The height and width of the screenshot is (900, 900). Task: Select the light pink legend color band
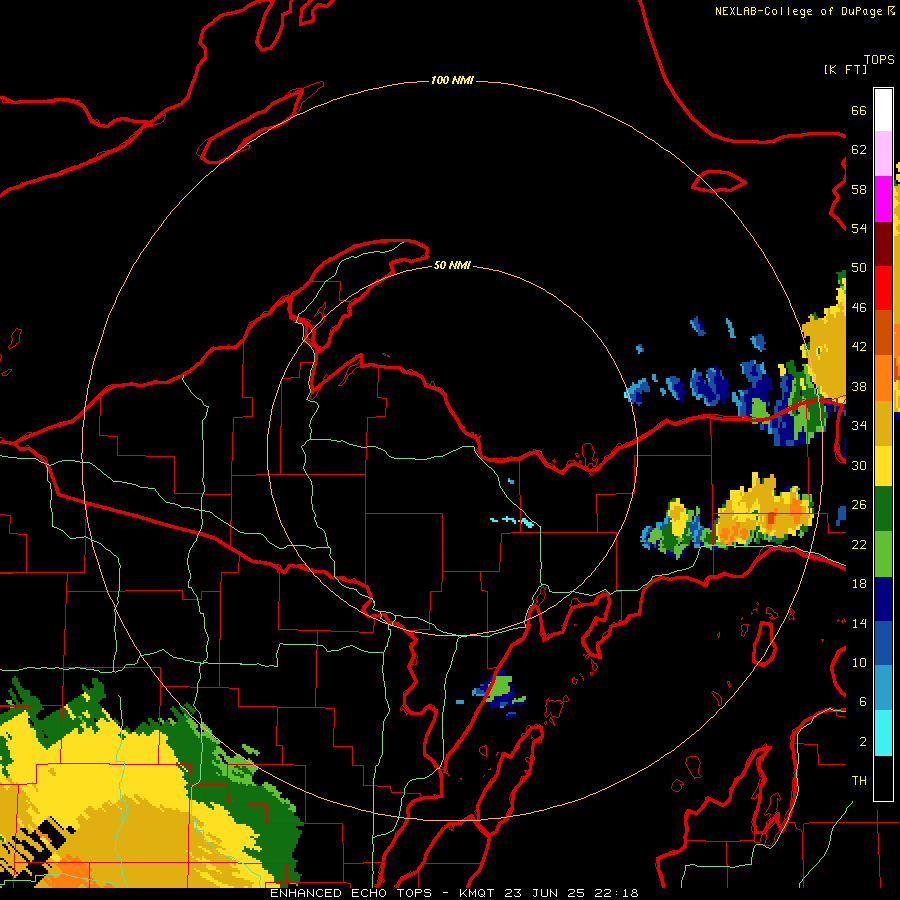tap(883, 154)
